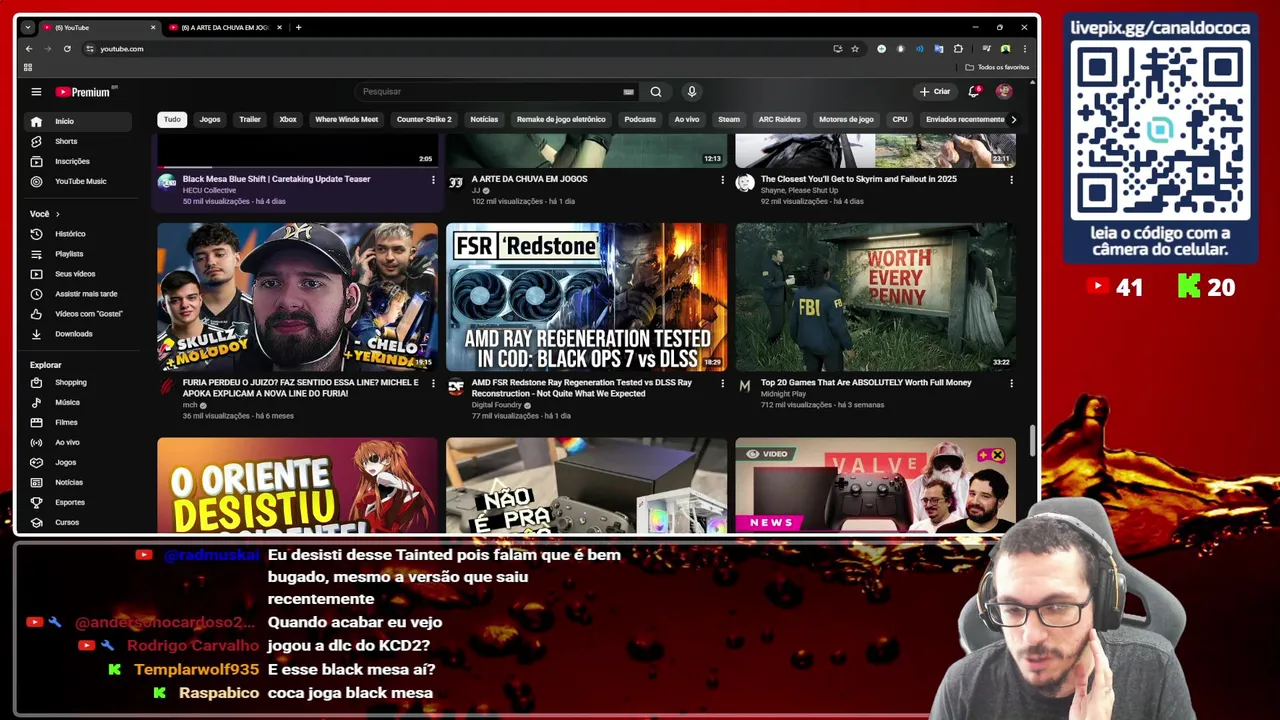
Task: Select the Xbox filter chip
Action: [288, 119]
